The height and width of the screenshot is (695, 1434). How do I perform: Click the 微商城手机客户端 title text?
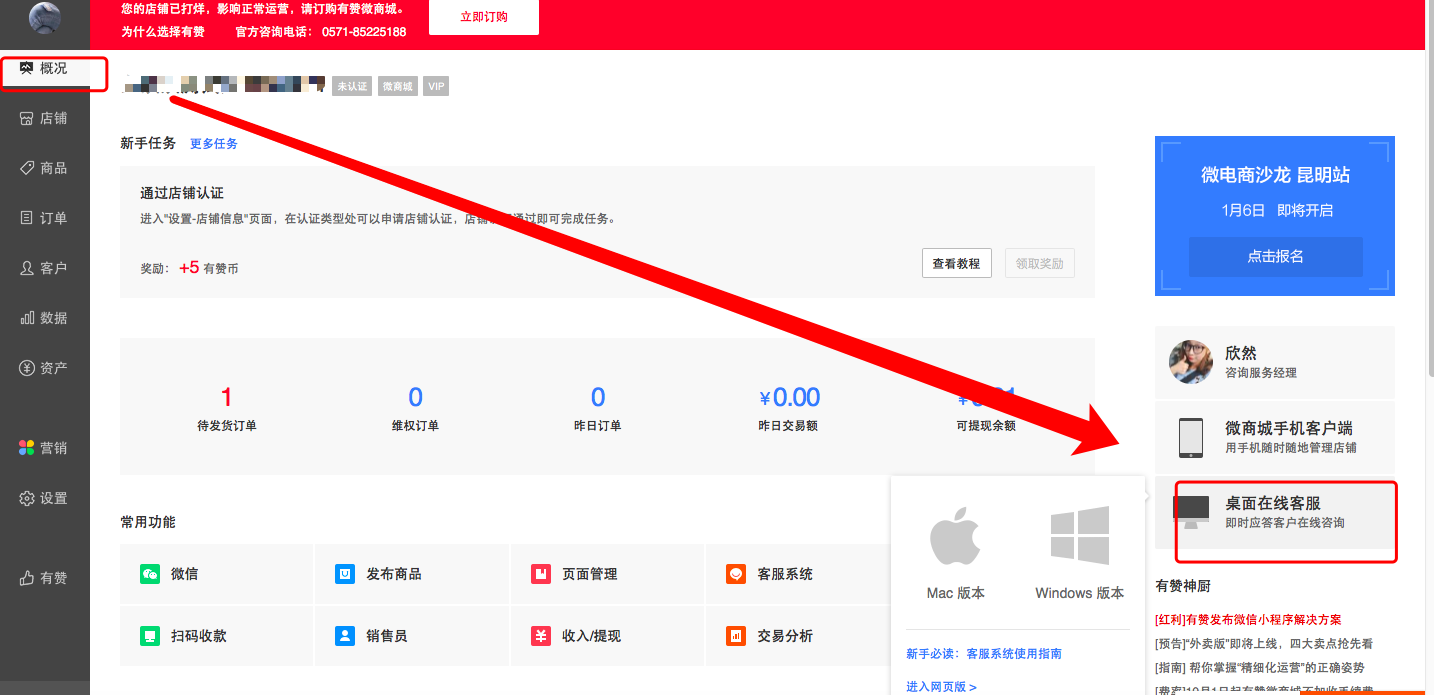[x=1289, y=428]
